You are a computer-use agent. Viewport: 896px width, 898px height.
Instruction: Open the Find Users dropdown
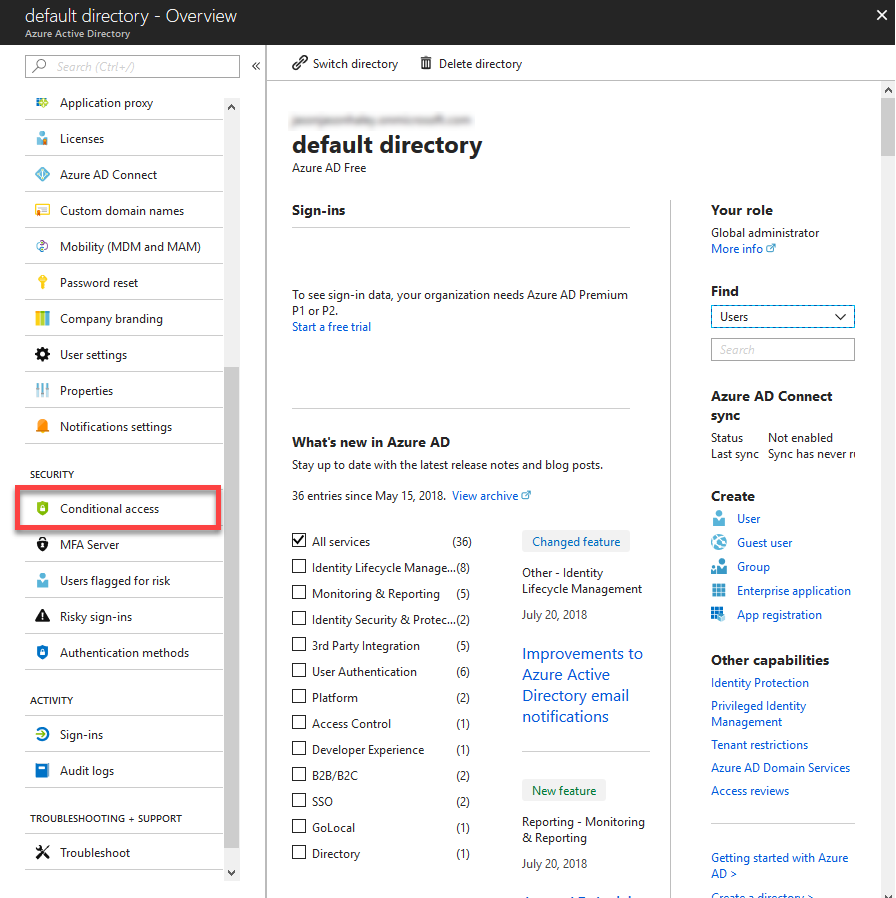pos(782,317)
